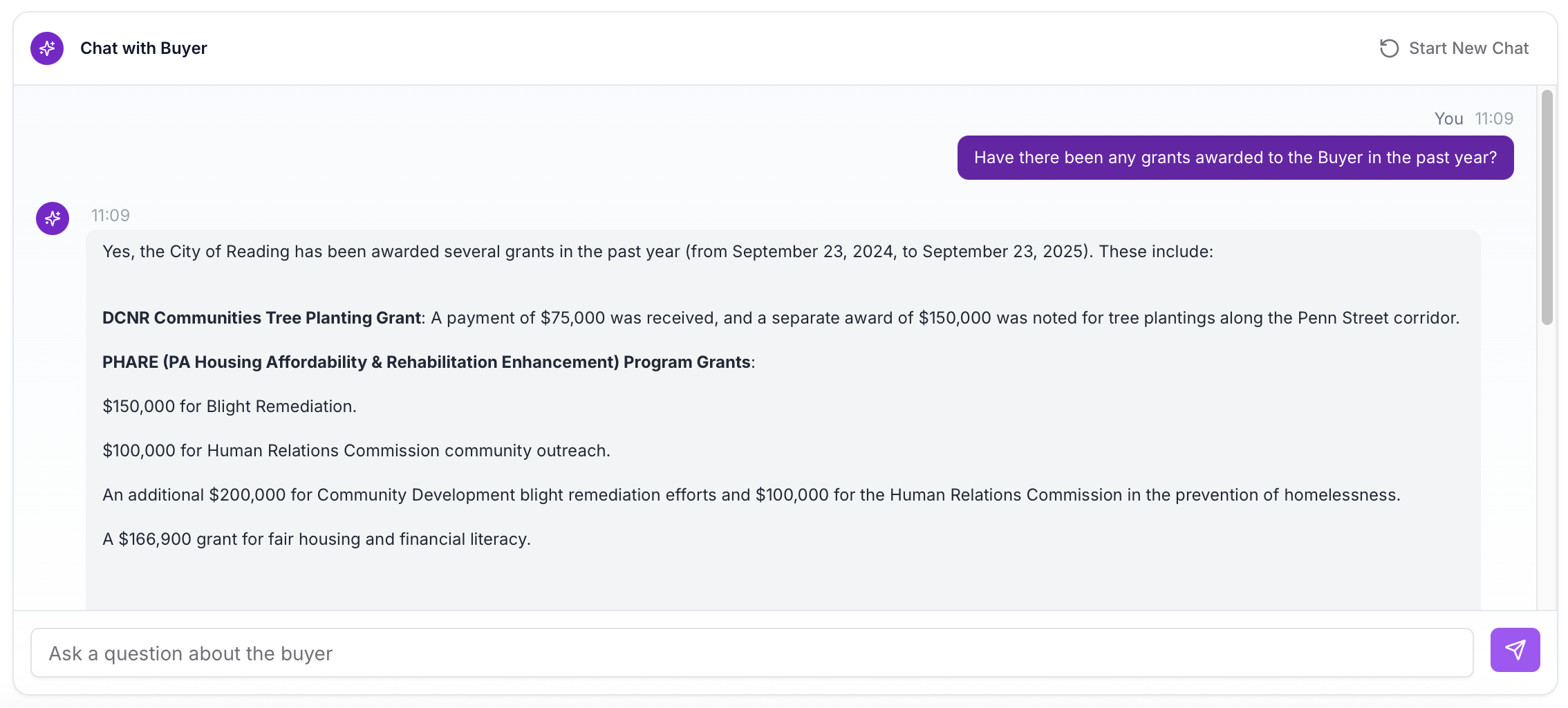The height and width of the screenshot is (708, 1568).
Task: Select the PHARE Program Grants bold heading
Action: tap(428, 362)
